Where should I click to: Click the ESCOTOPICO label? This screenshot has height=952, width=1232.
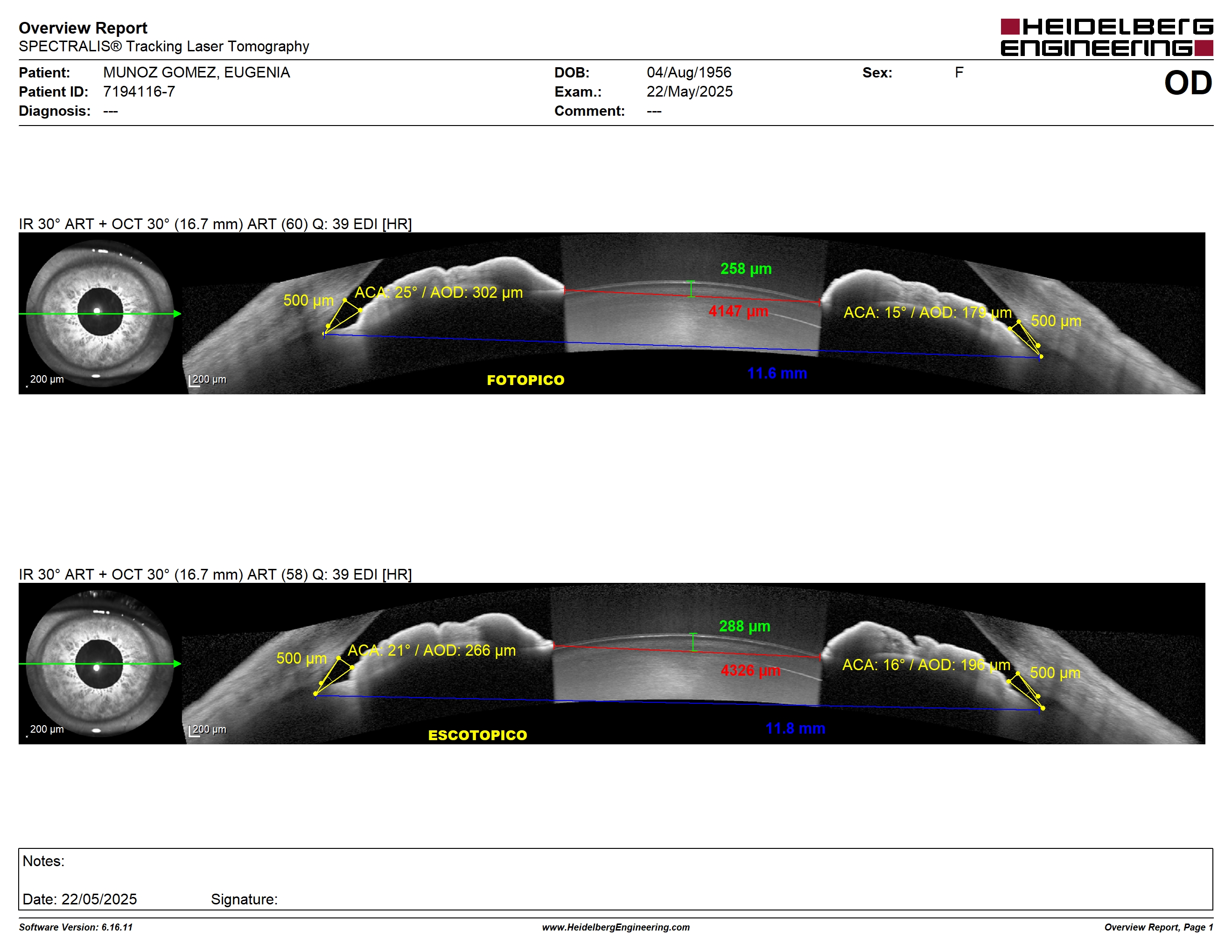pos(477,735)
